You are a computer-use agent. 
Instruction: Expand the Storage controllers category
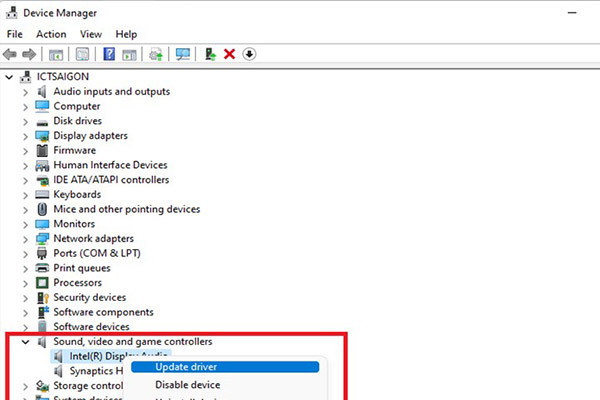[x=25, y=387]
